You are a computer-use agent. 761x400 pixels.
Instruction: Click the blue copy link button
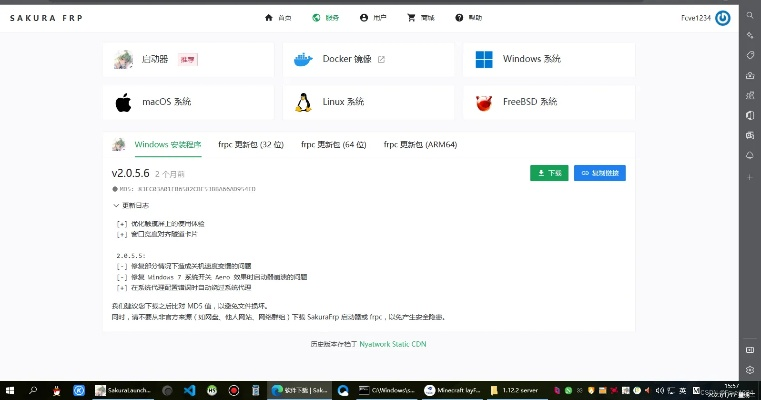(x=600, y=173)
